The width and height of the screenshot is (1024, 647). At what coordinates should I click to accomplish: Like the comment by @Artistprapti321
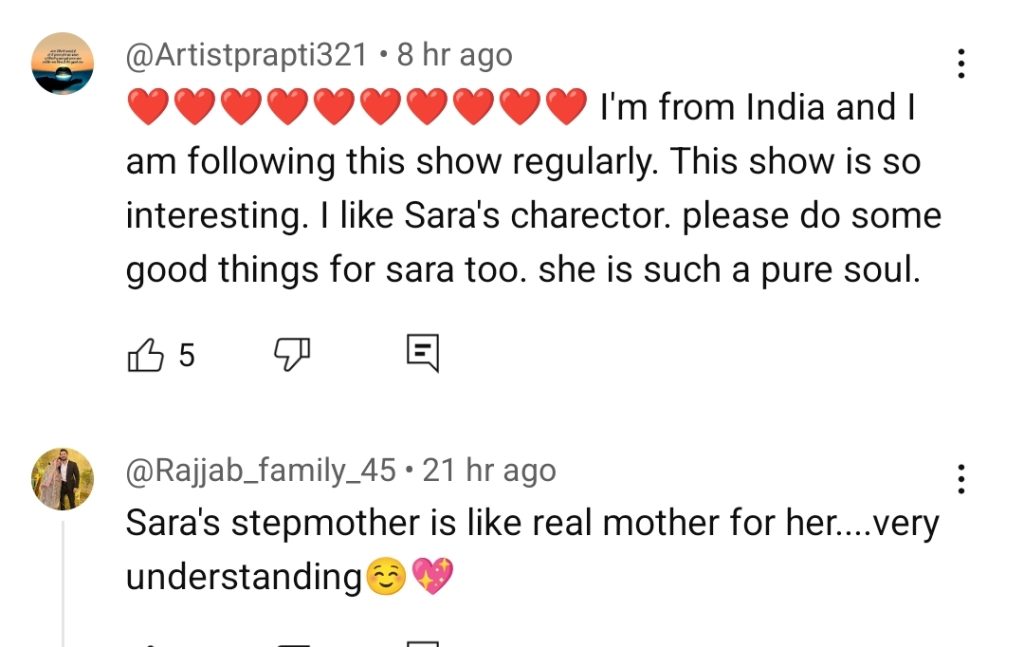(146, 354)
